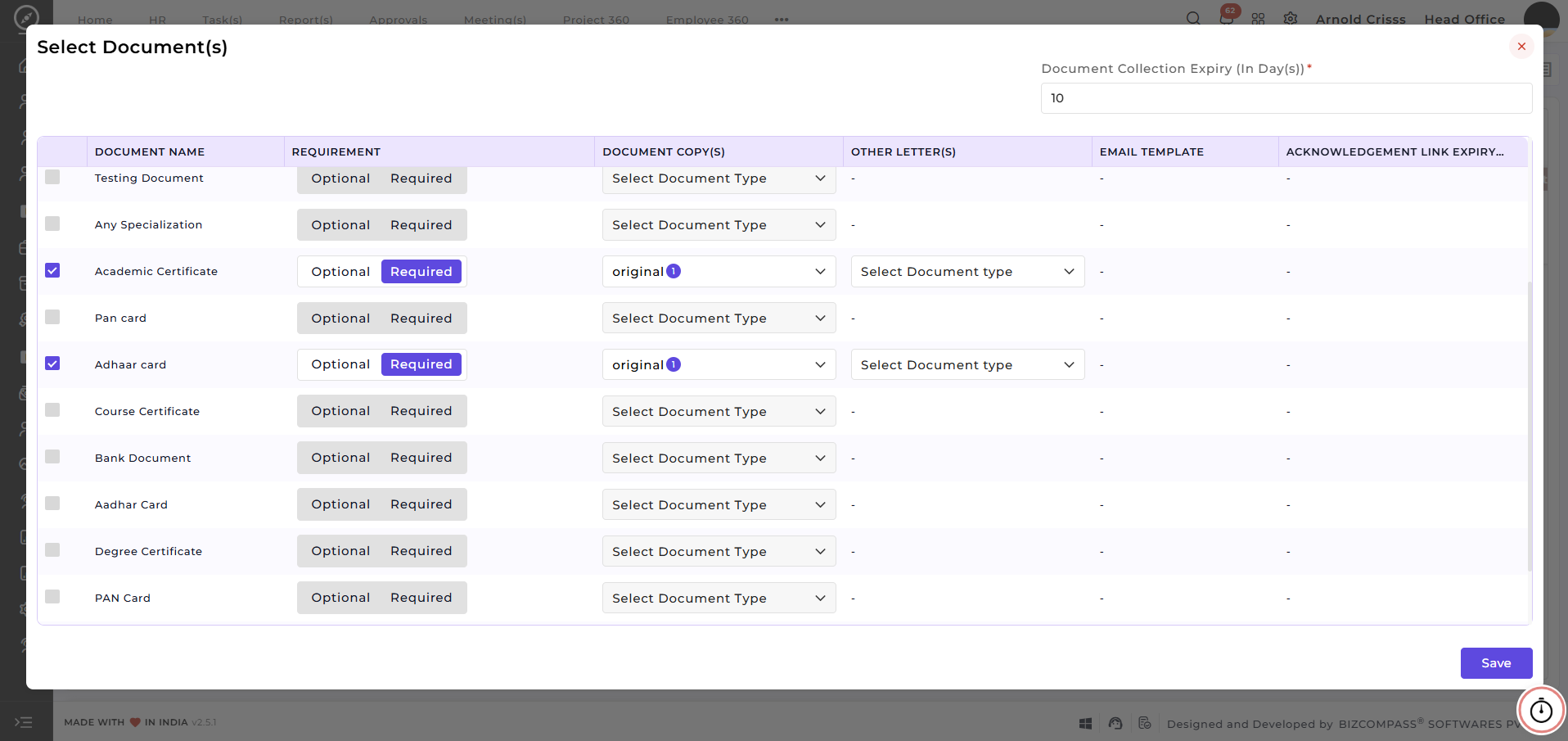The image size is (1568, 741).
Task: Open document copy dropdown for Academic Certificate
Action: point(719,272)
